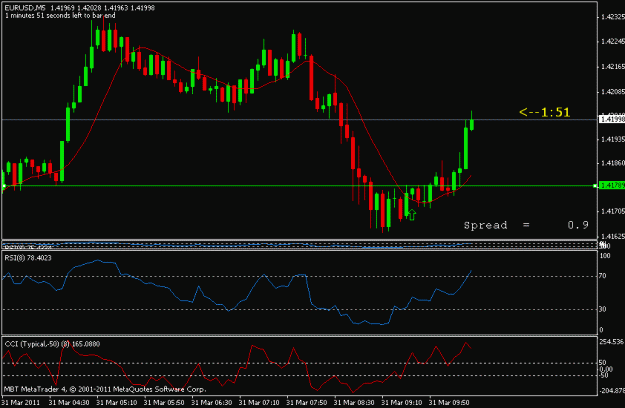Click CCI scale value -204.878
The height and width of the screenshot is (408, 625).
click(x=611, y=391)
